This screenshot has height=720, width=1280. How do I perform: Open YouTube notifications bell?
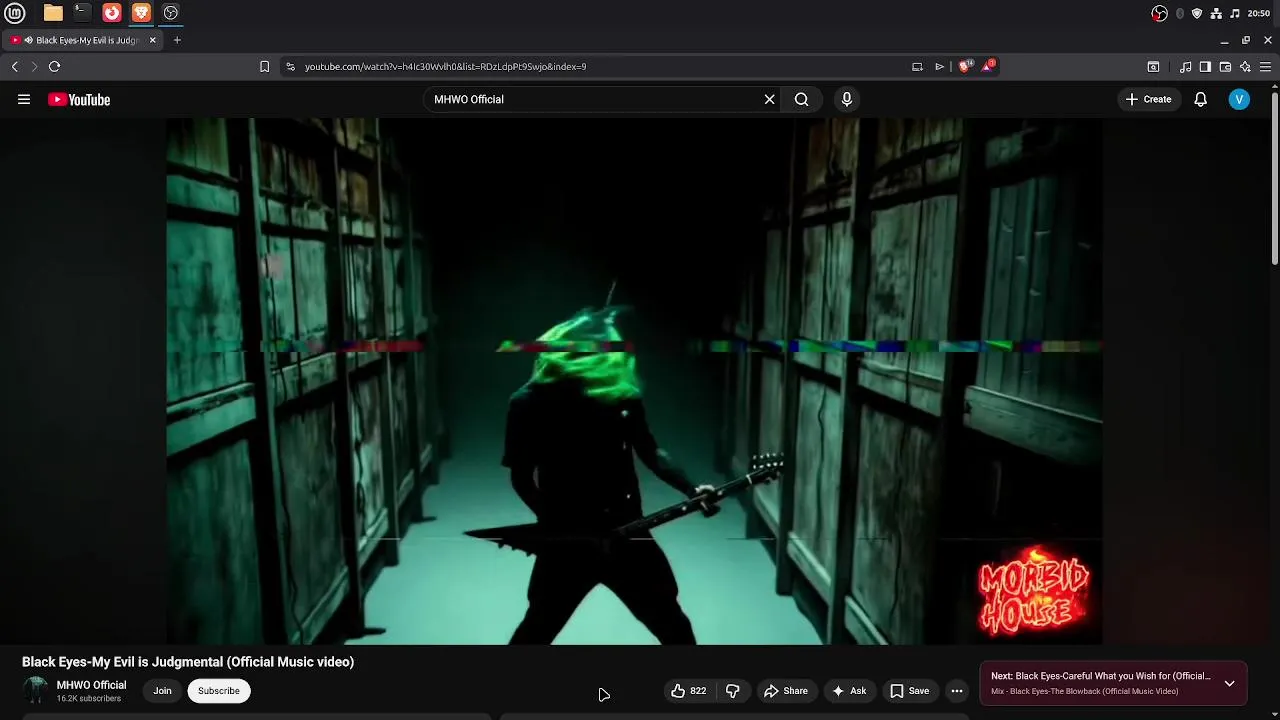click(x=1201, y=99)
